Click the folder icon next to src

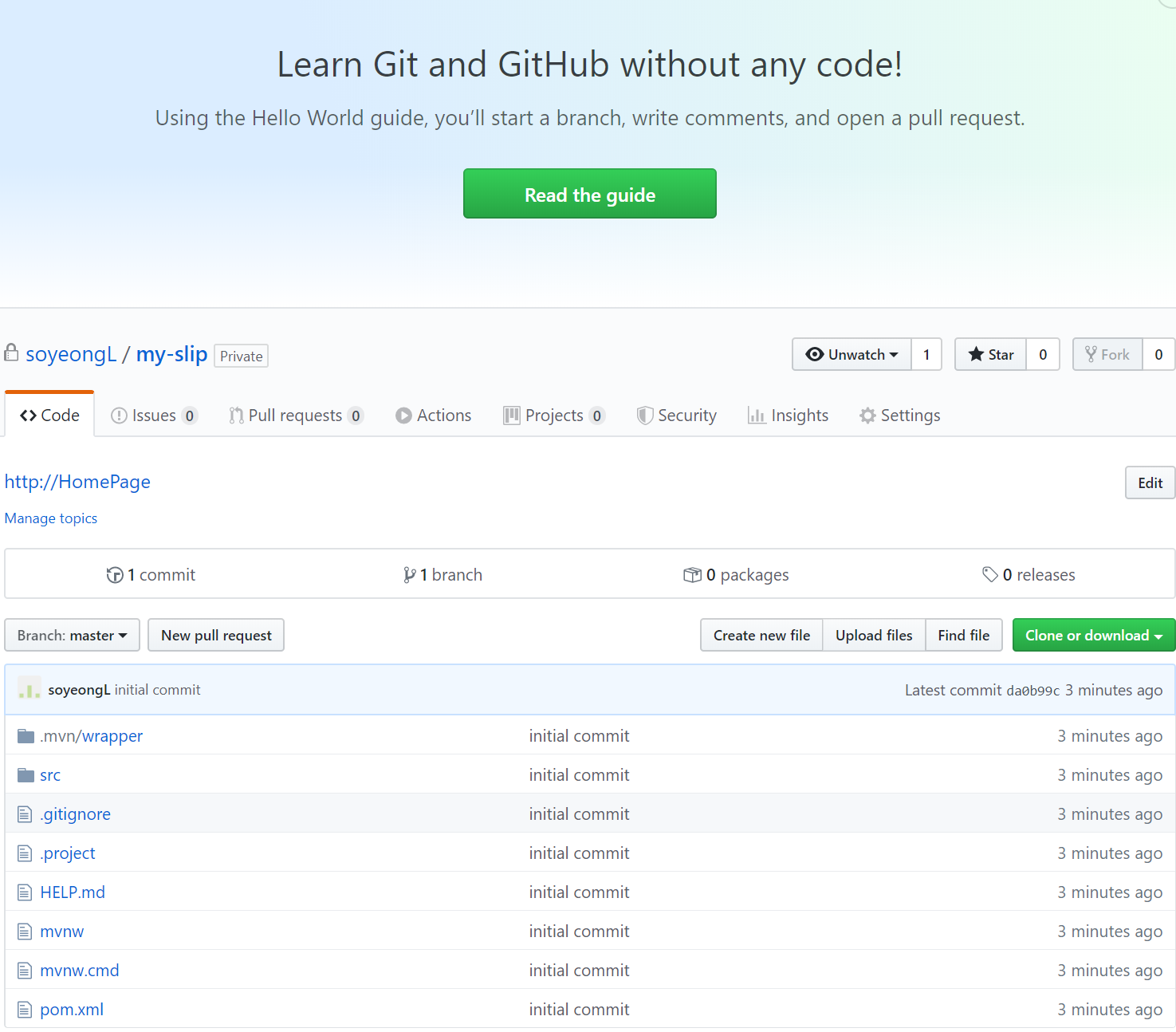coord(26,774)
